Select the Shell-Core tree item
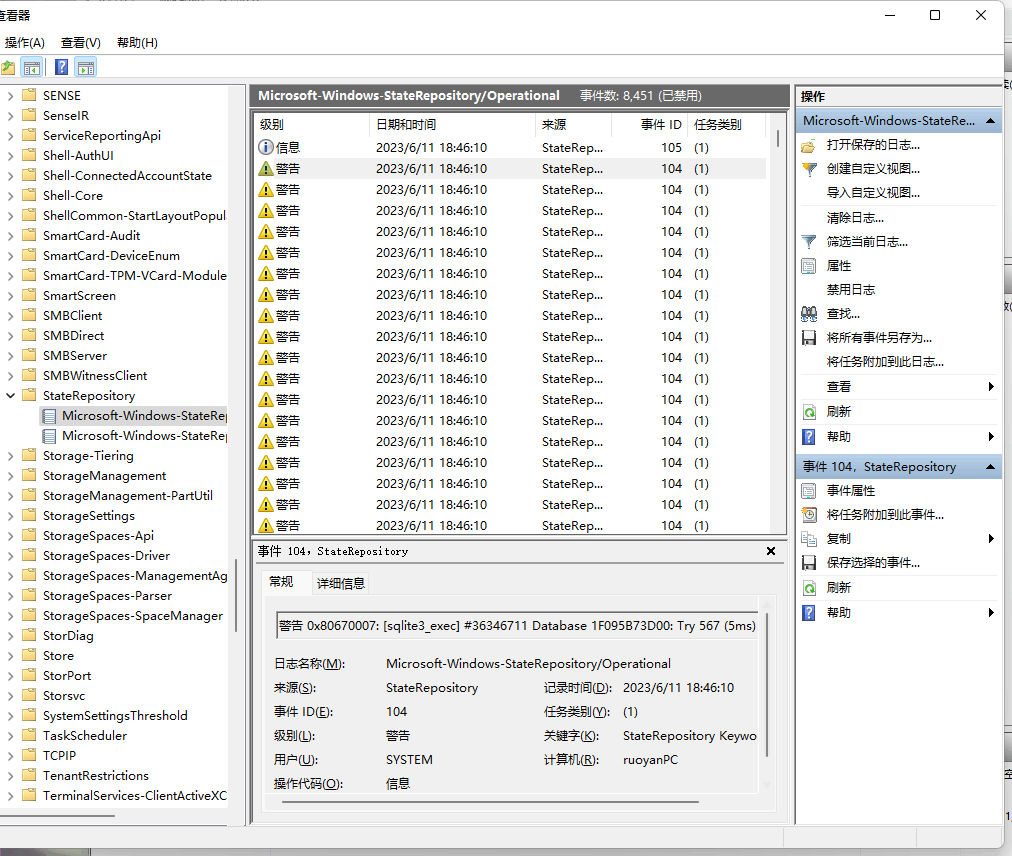Viewport: 1012px width, 856px height. click(72, 196)
